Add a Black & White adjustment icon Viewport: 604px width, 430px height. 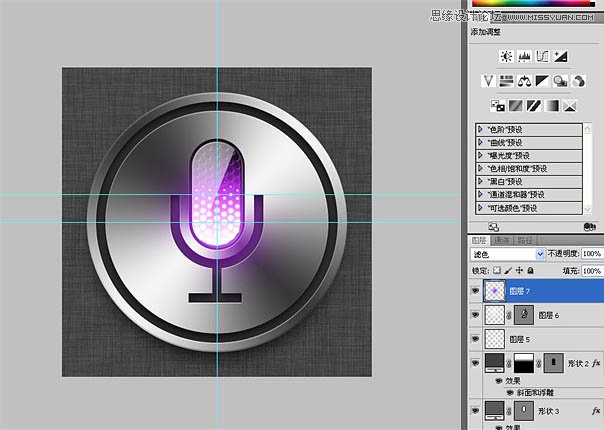coord(542,81)
